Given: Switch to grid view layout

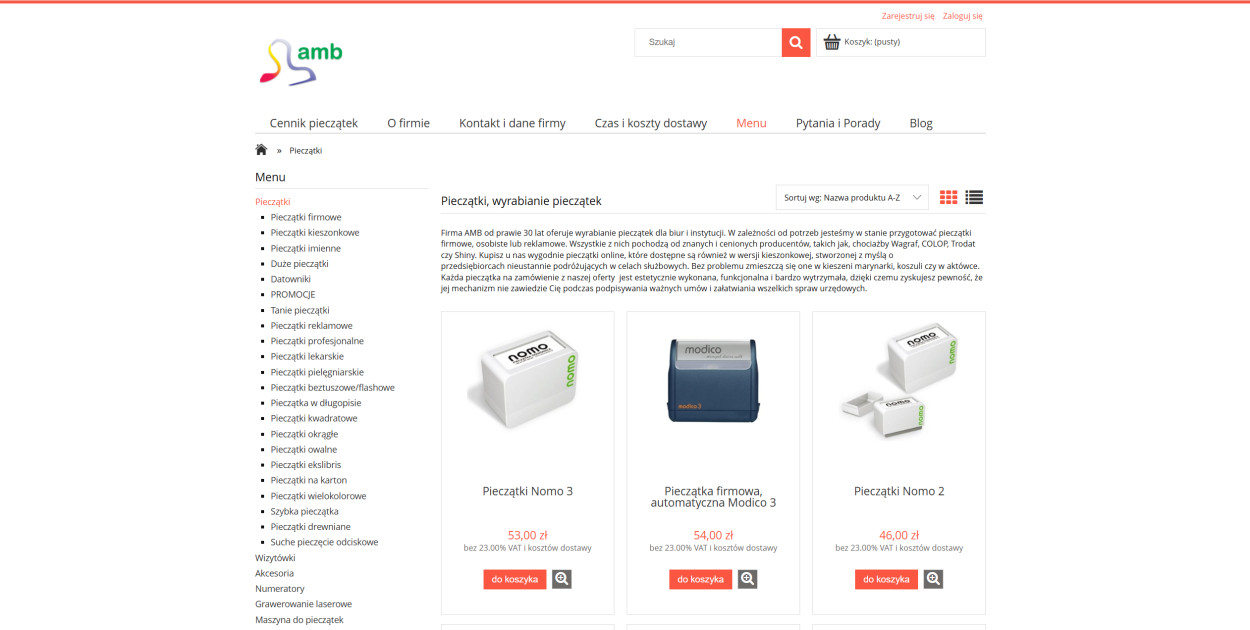Looking at the screenshot, I should [x=949, y=197].
